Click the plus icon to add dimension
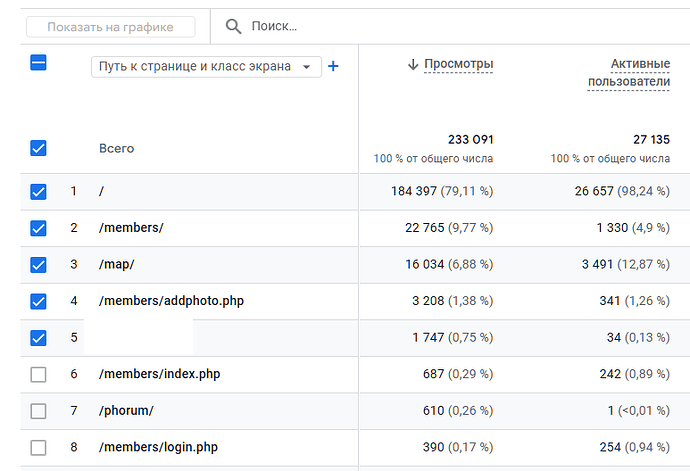The image size is (690, 471). pyautogui.click(x=333, y=66)
